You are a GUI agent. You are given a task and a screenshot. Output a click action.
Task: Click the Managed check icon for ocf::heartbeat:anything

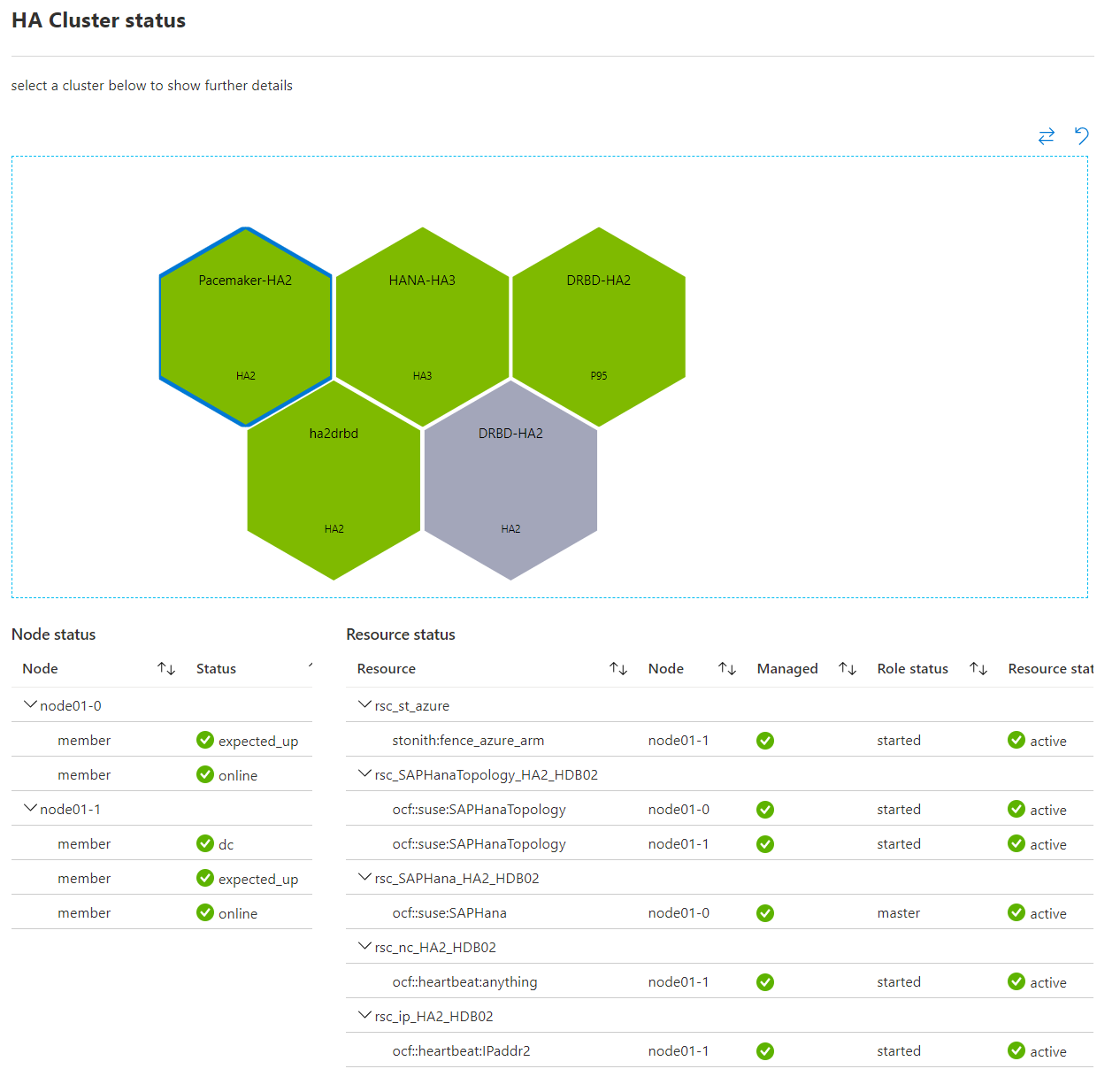[765, 982]
